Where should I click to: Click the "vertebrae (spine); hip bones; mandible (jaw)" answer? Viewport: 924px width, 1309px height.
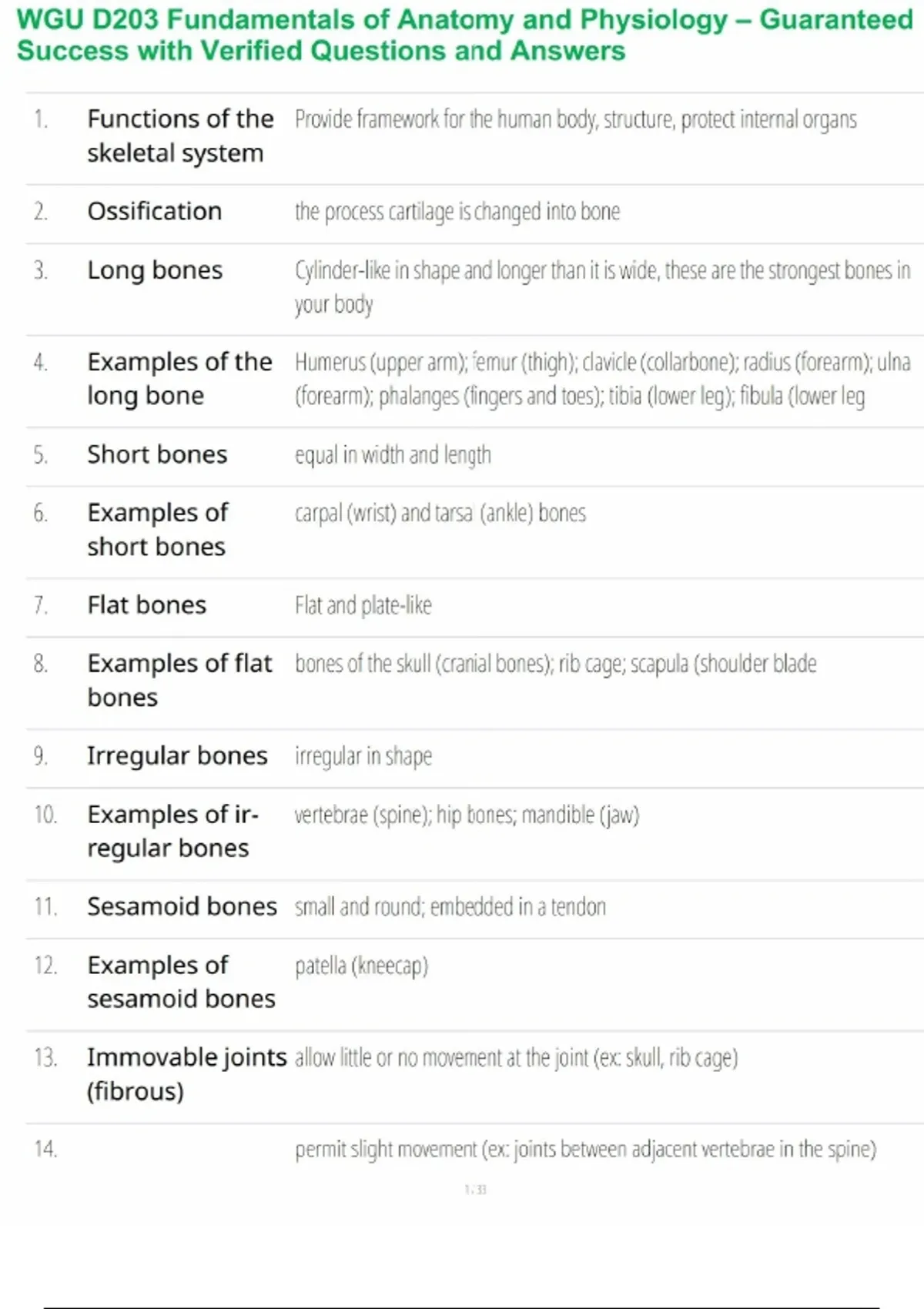[467, 815]
